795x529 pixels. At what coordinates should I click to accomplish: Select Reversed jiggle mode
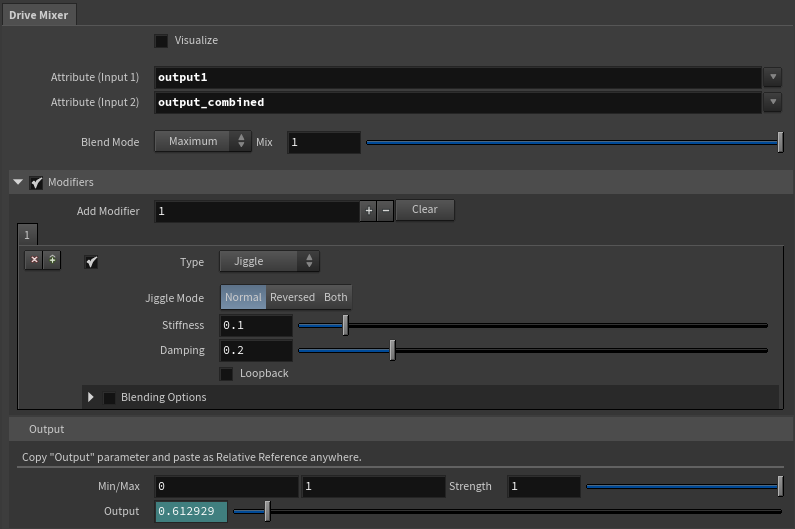pos(292,297)
